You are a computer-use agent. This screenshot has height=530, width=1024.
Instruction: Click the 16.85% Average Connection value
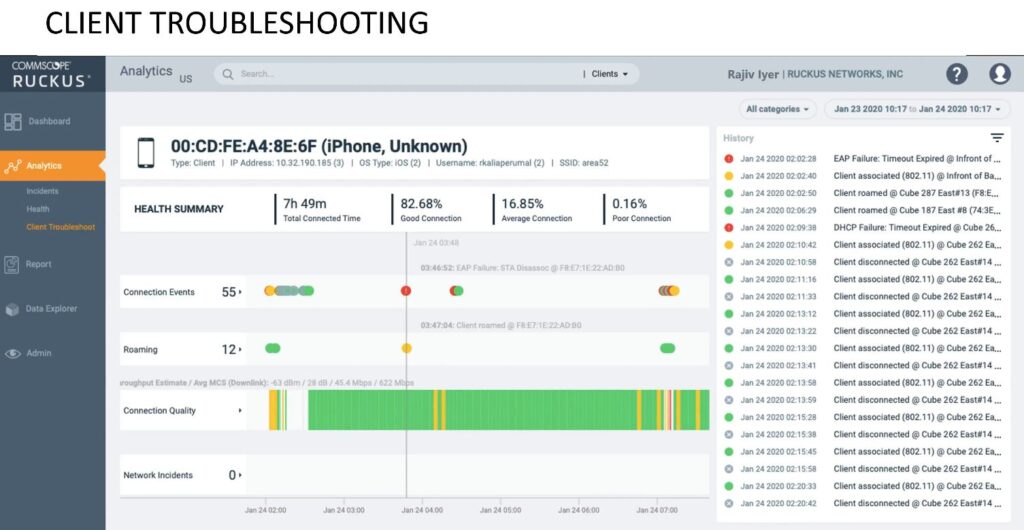point(522,204)
